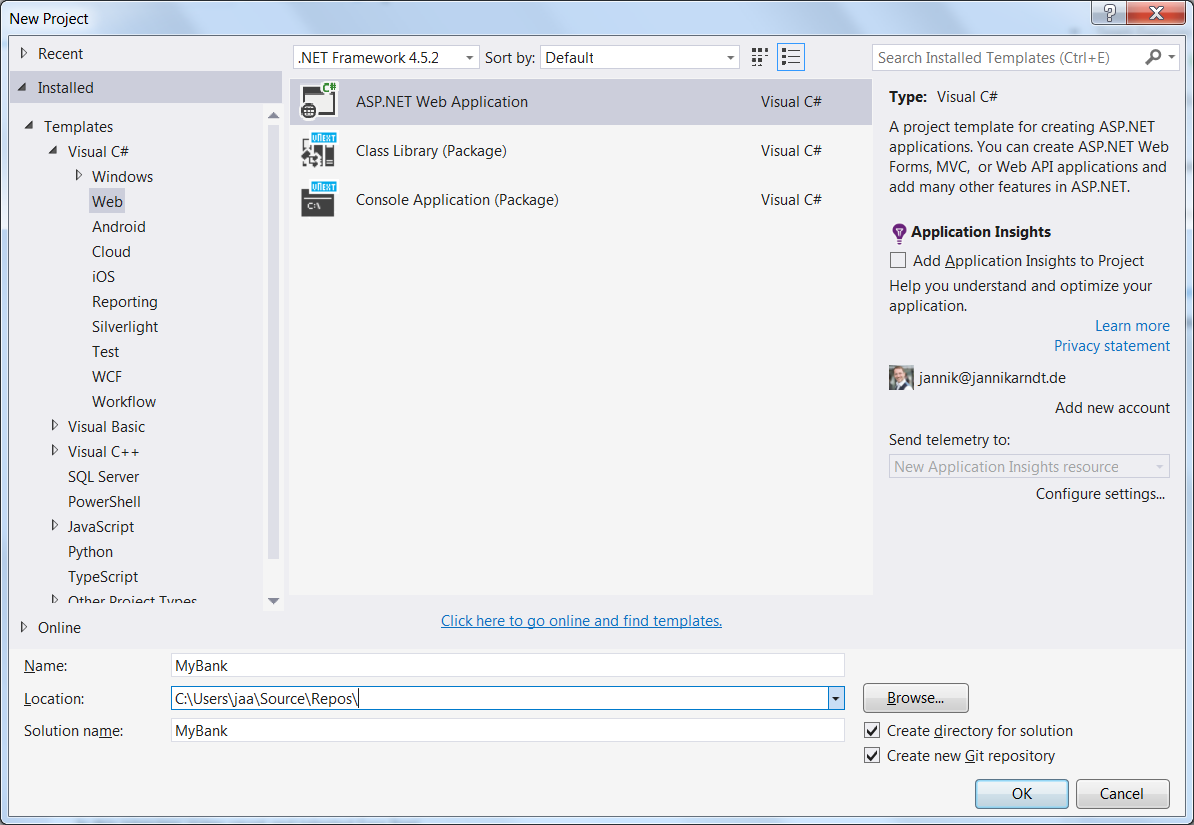1194x825 pixels.
Task: Click the search magnifier icon
Action: coord(1153,57)
